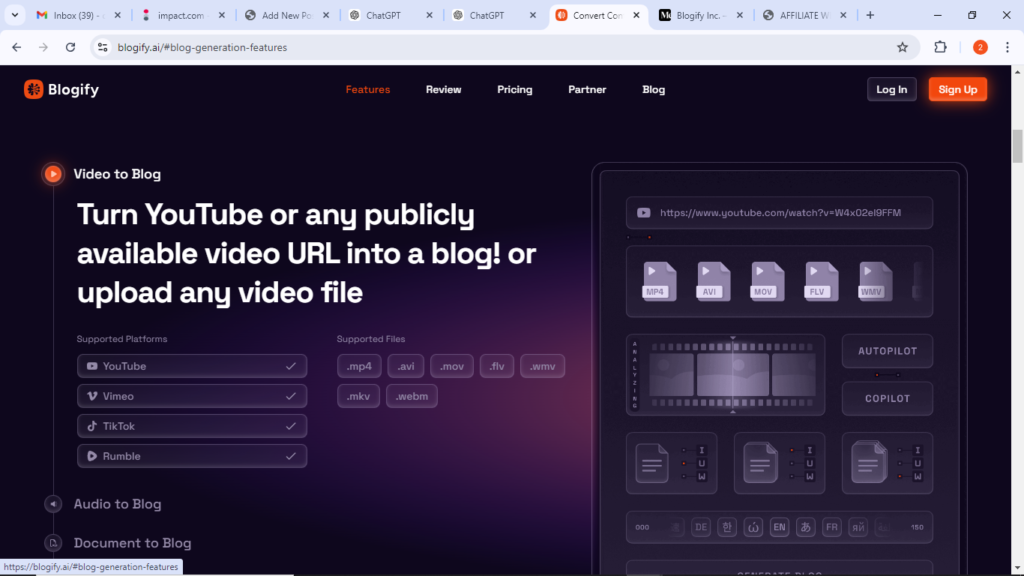Select the Vimeo supported platform row
Viewport: 1024px width, 576px height.
[192, 396]
